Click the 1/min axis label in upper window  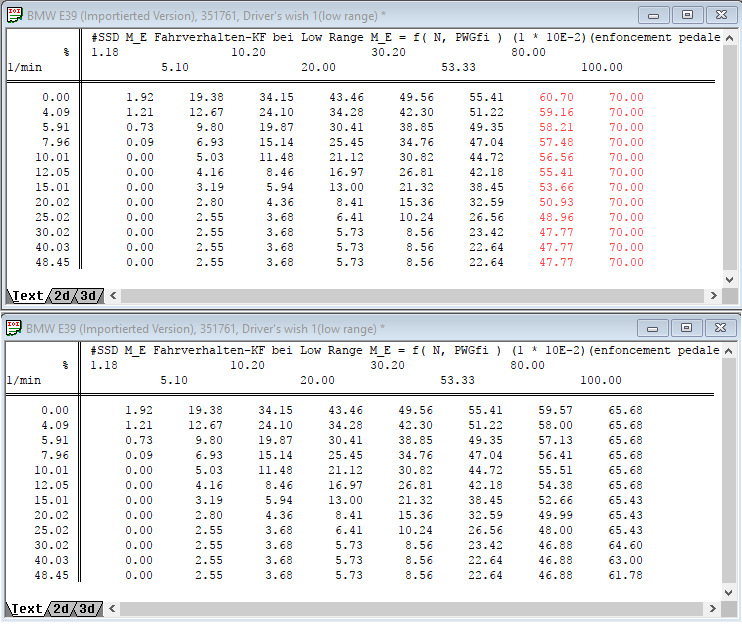25,67
